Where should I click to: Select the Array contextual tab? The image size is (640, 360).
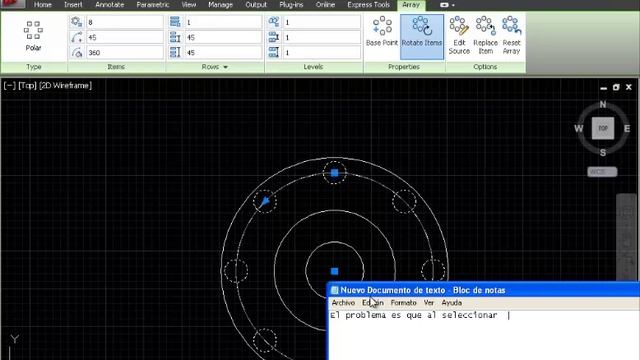point(411,5)
